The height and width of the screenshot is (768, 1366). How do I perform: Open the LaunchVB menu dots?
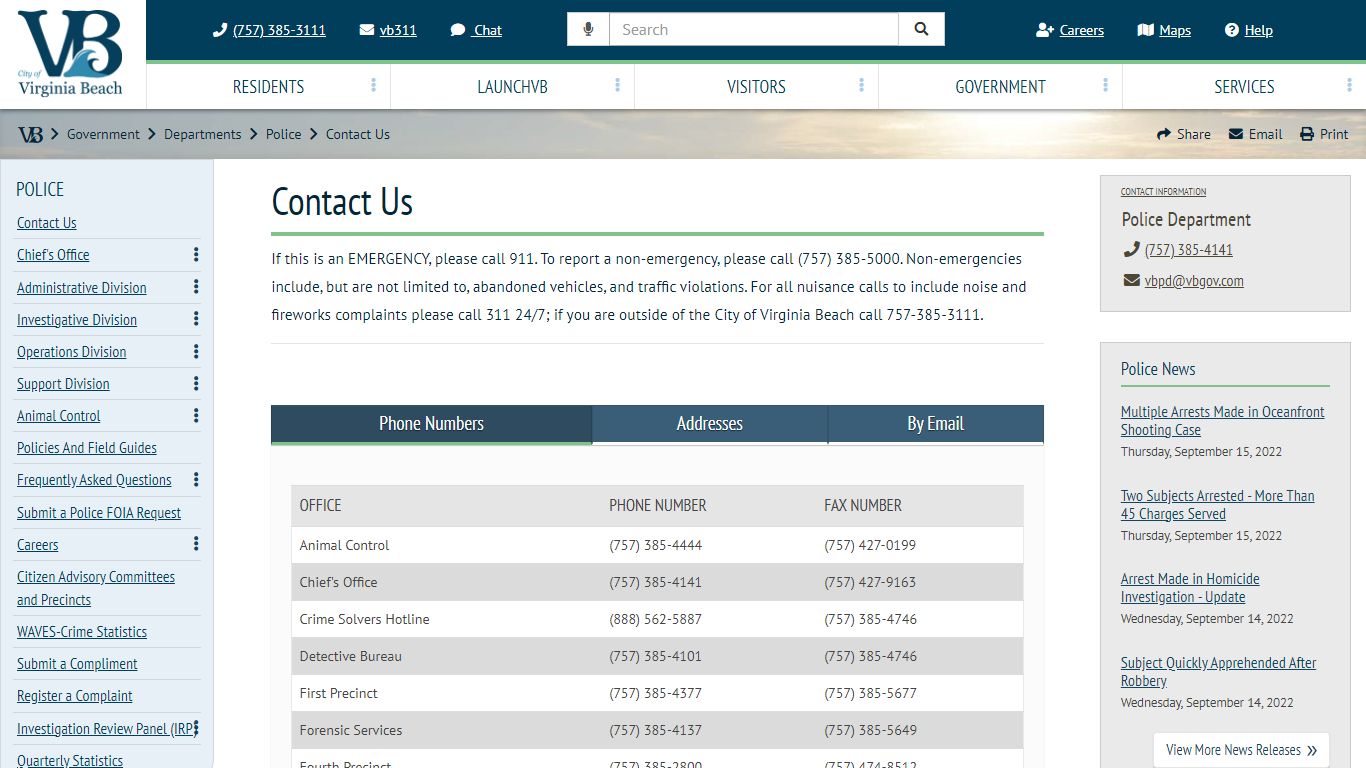click(617, 86)
